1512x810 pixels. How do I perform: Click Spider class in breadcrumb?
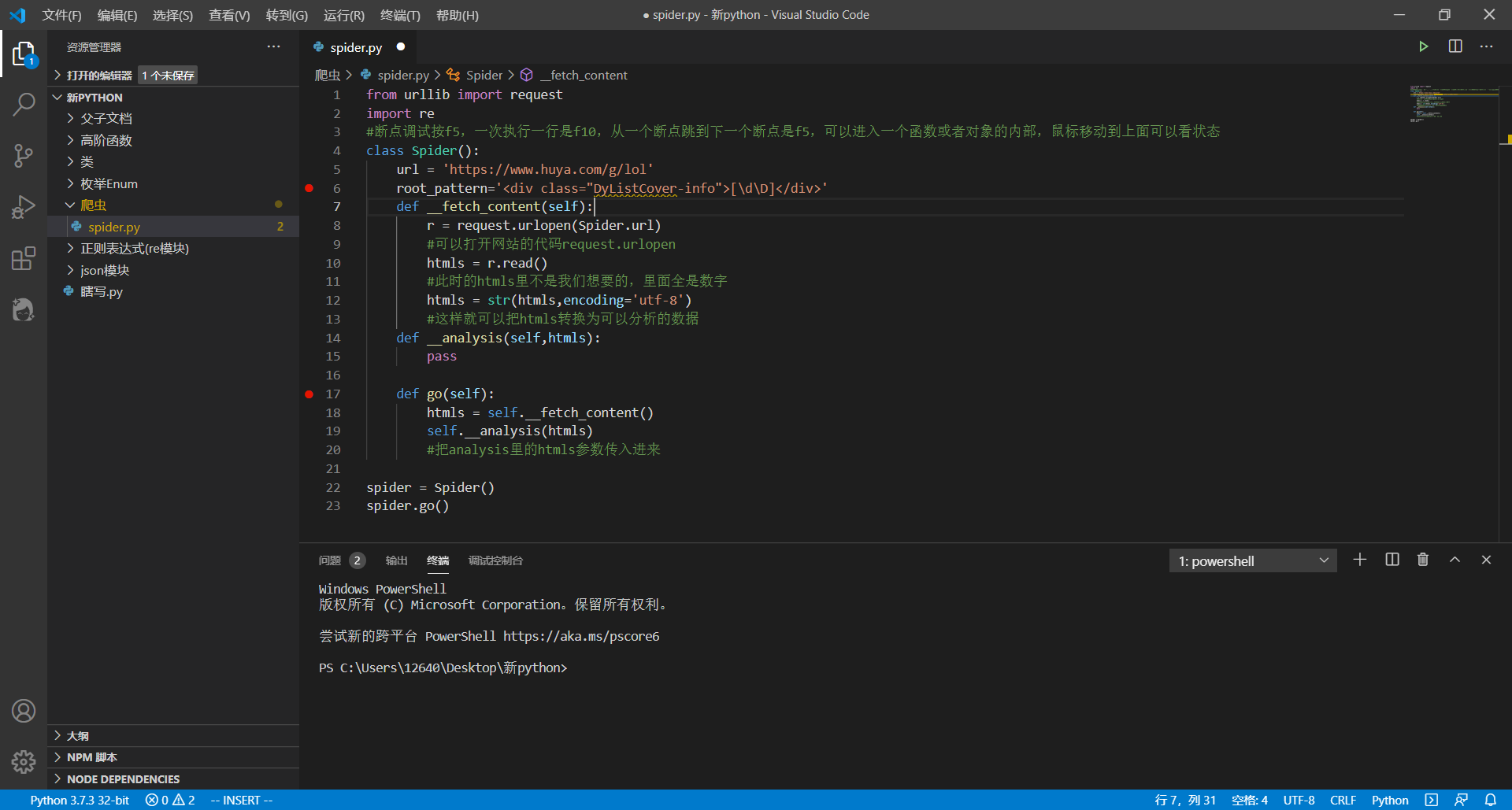[475, 75]
